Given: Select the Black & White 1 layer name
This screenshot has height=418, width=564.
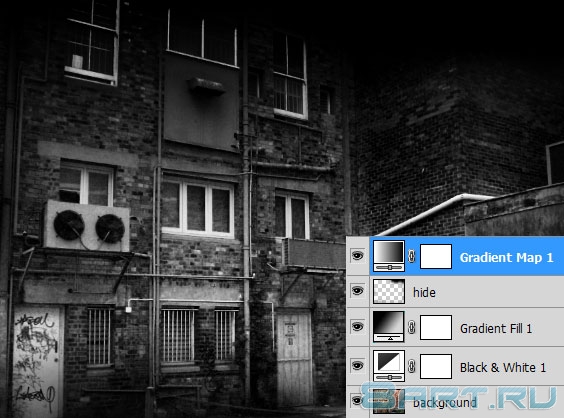Looking at the screenshot, I should pos(503,368).
